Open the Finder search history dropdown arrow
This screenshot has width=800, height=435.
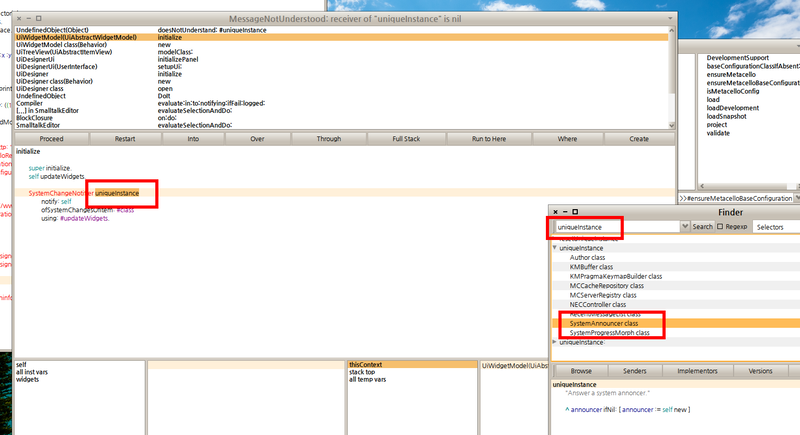click(685, 227)
